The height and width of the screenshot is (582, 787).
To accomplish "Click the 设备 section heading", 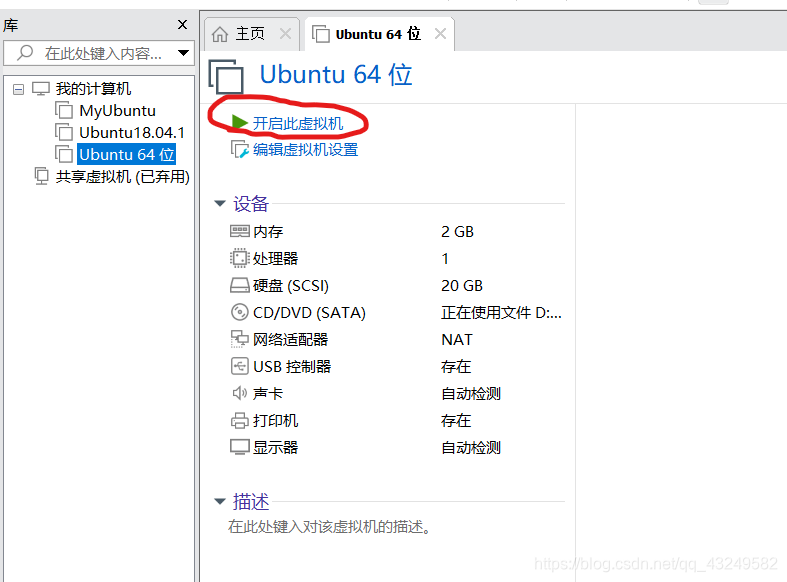I will pos(251,204).
